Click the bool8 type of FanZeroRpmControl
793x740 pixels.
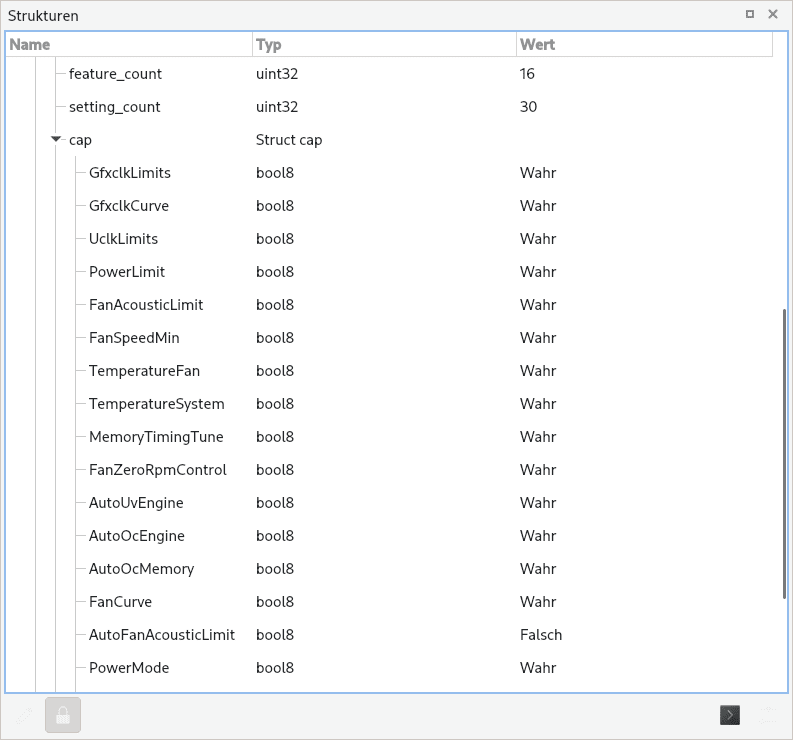pyautogui.click(x=275, y=470)
